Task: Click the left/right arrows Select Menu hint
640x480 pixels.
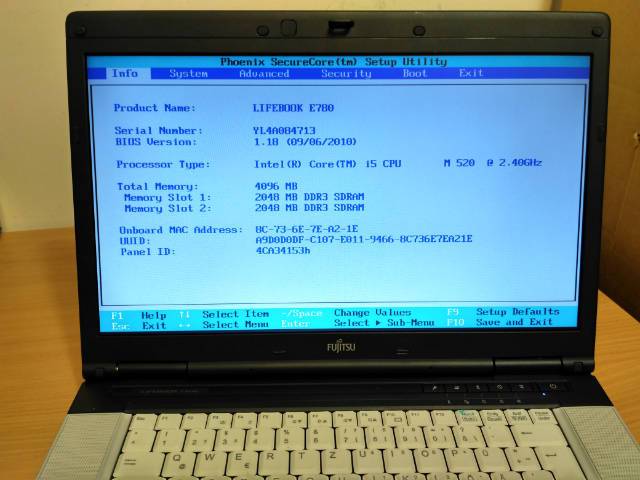Action: [x=224, y=325]
